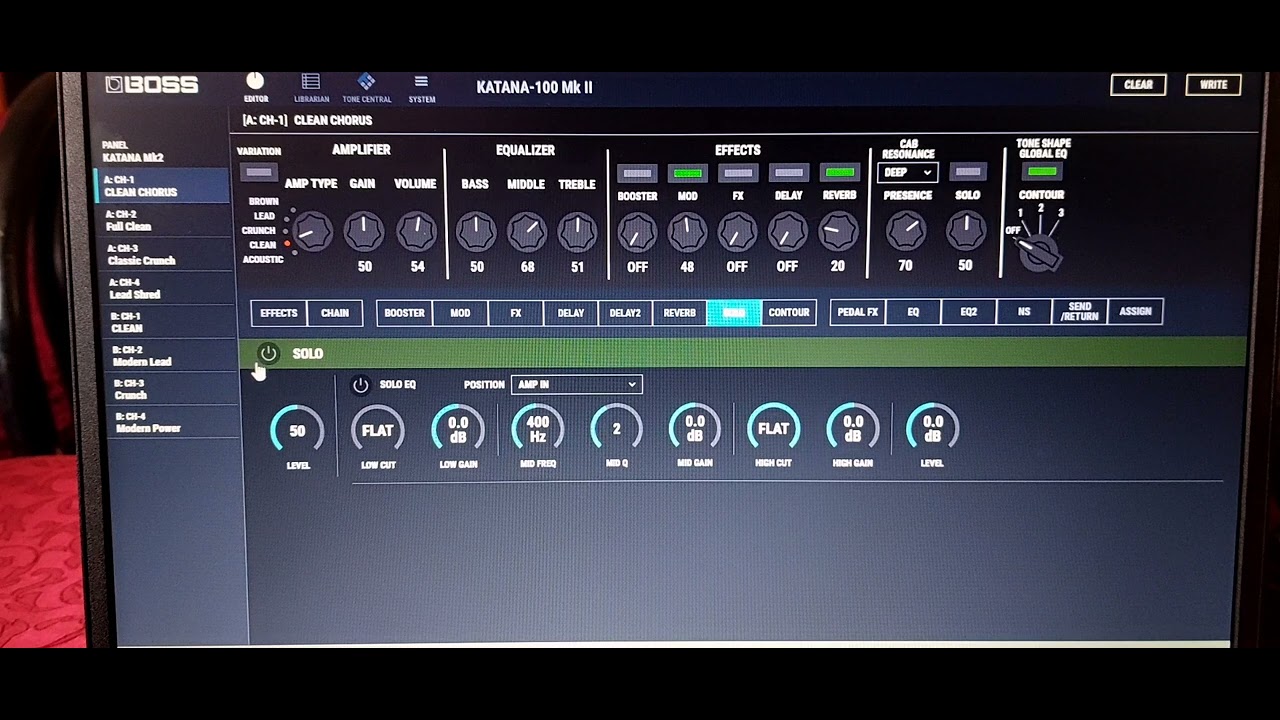Open the PEDAL FX tab

point(858,312)
